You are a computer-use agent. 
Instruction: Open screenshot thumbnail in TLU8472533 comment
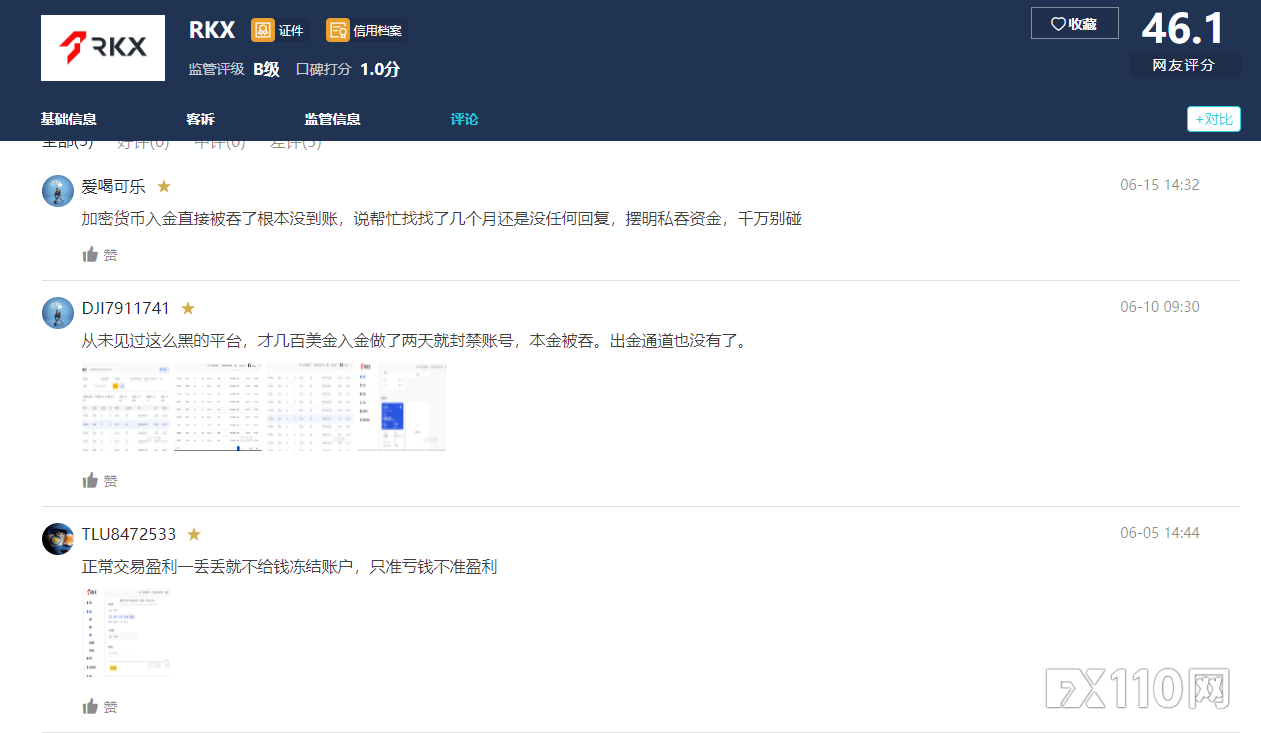click(126, 634)
